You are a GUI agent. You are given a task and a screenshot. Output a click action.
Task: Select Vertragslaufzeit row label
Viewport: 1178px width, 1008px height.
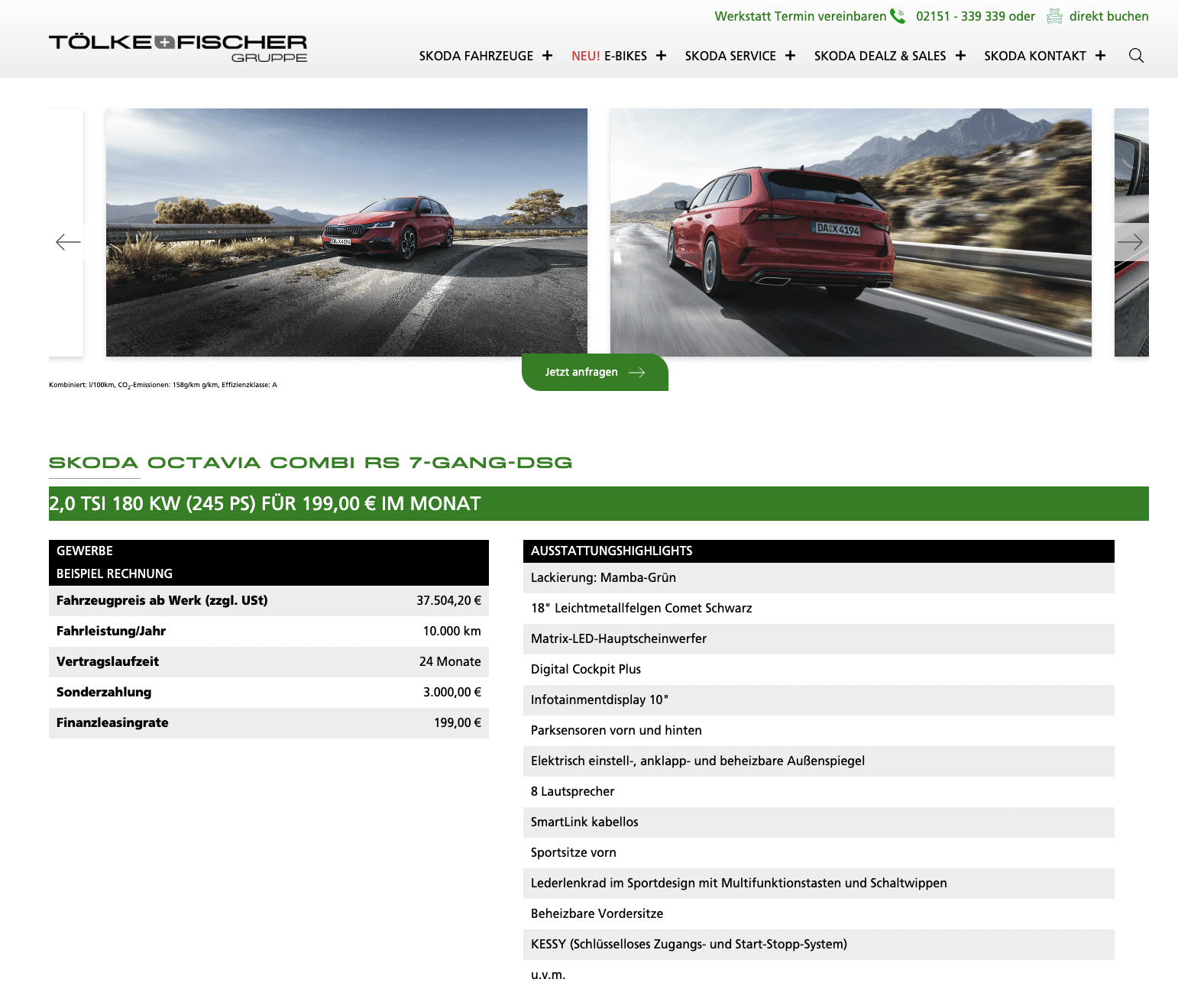point(108,661)
